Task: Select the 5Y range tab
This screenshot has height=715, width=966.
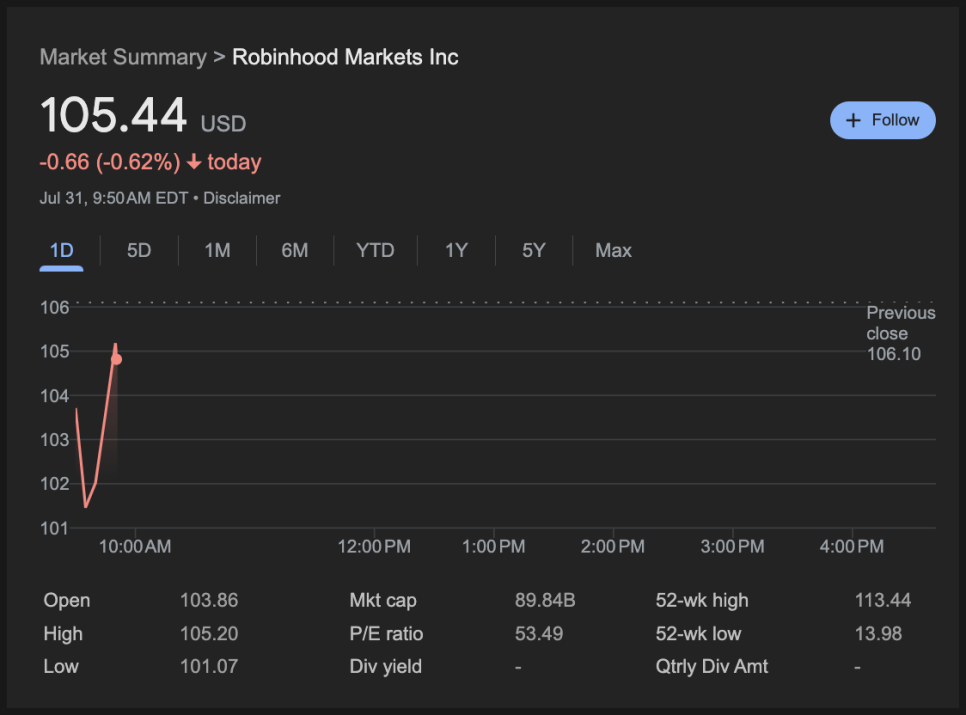Action: pos(534,251)
